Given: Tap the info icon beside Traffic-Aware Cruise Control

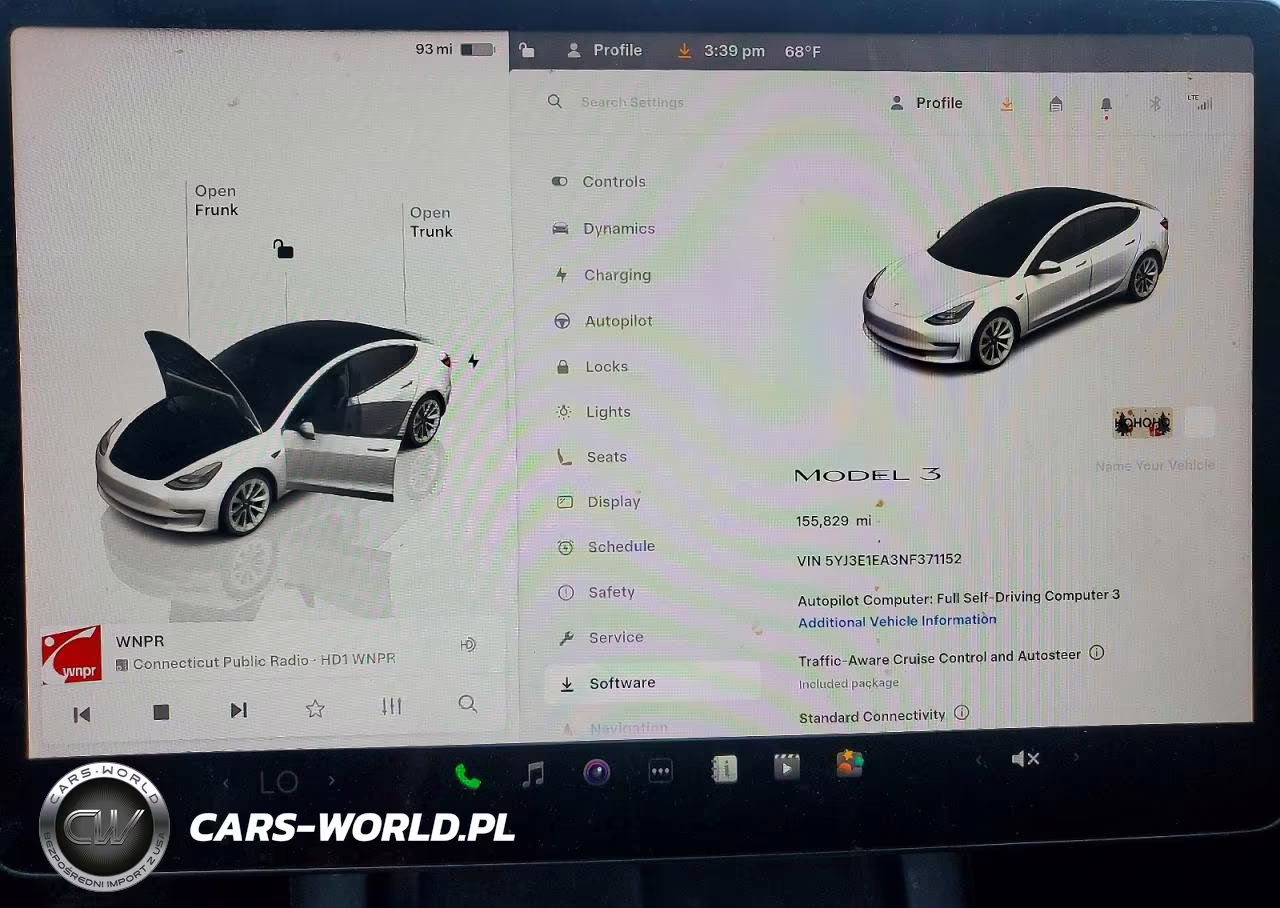Looking at the screenshot, I should click(x=1096, y=653).
